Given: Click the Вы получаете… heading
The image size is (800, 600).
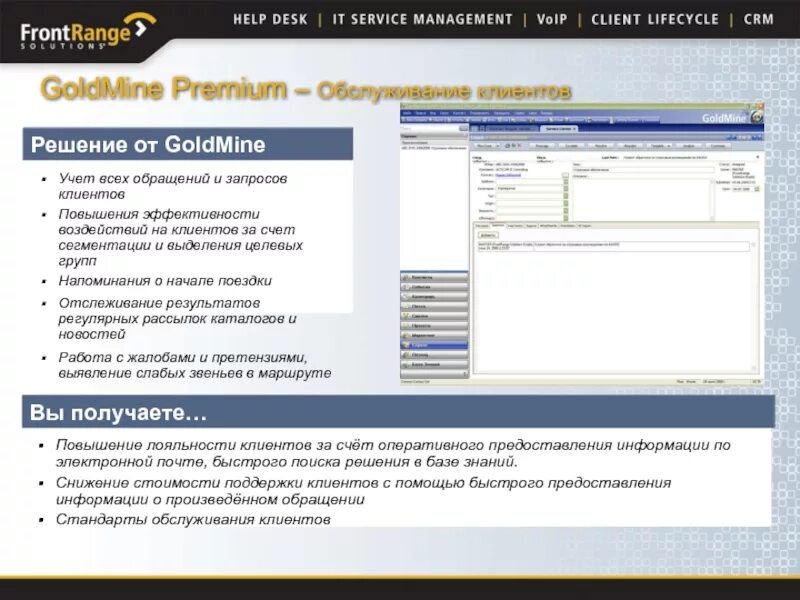Looking at the screenshot, I should [118, 412].
